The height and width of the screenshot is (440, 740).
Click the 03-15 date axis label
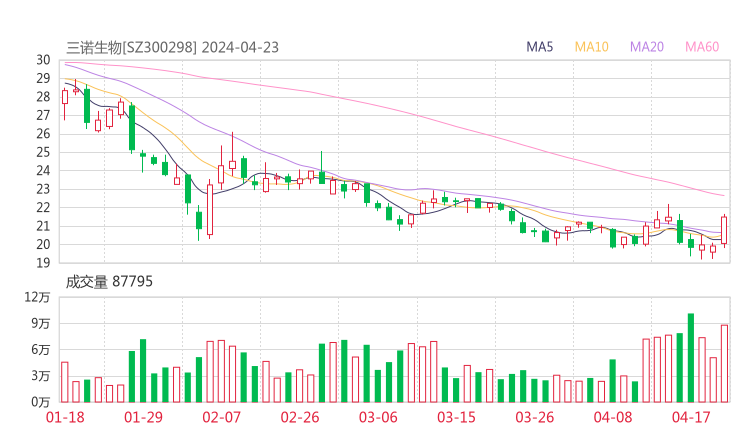456,417
